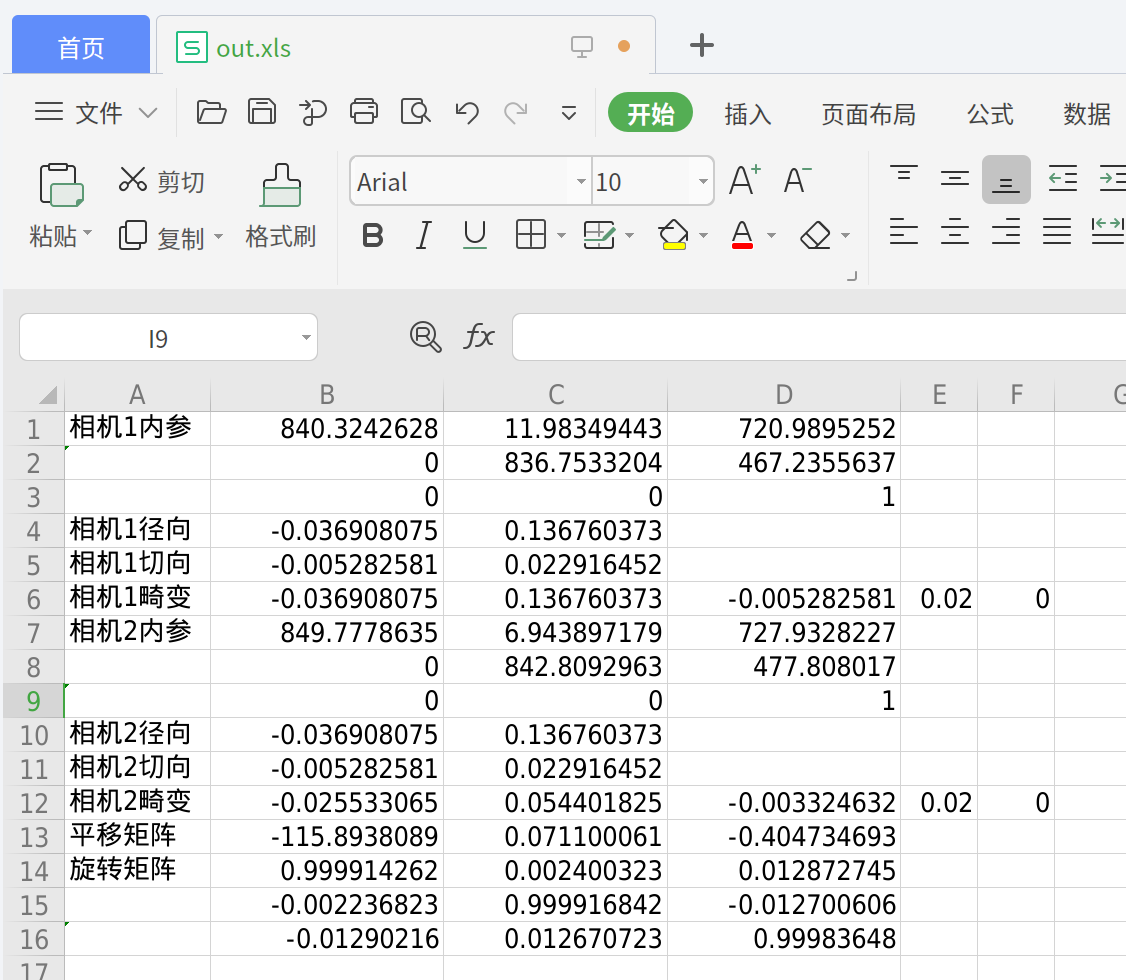This screenshot has width=1126, height=980.
Task: Cut selection with 剪切 tool
Action: click(160, 180)
